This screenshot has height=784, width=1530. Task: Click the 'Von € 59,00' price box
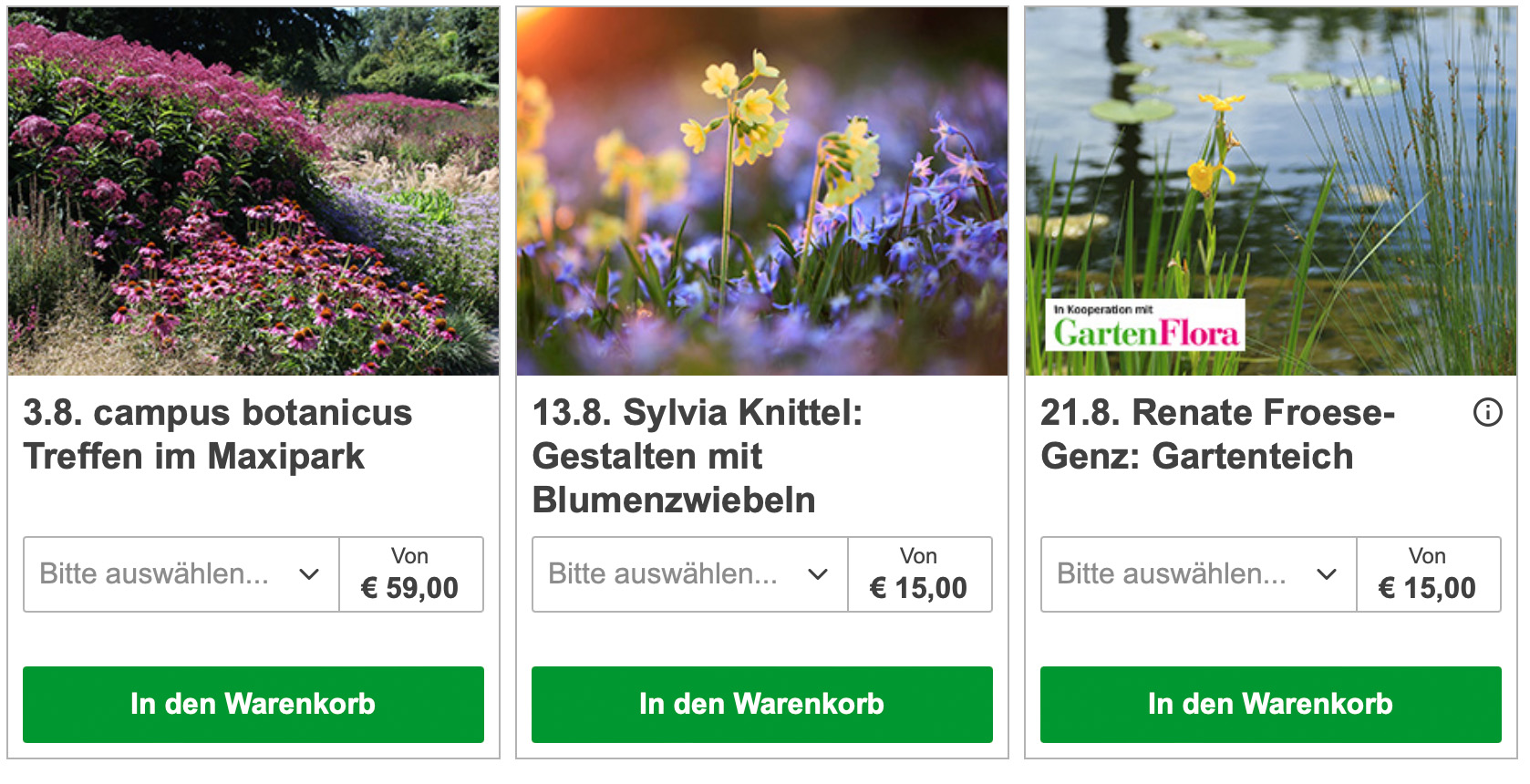click(410, 574)
